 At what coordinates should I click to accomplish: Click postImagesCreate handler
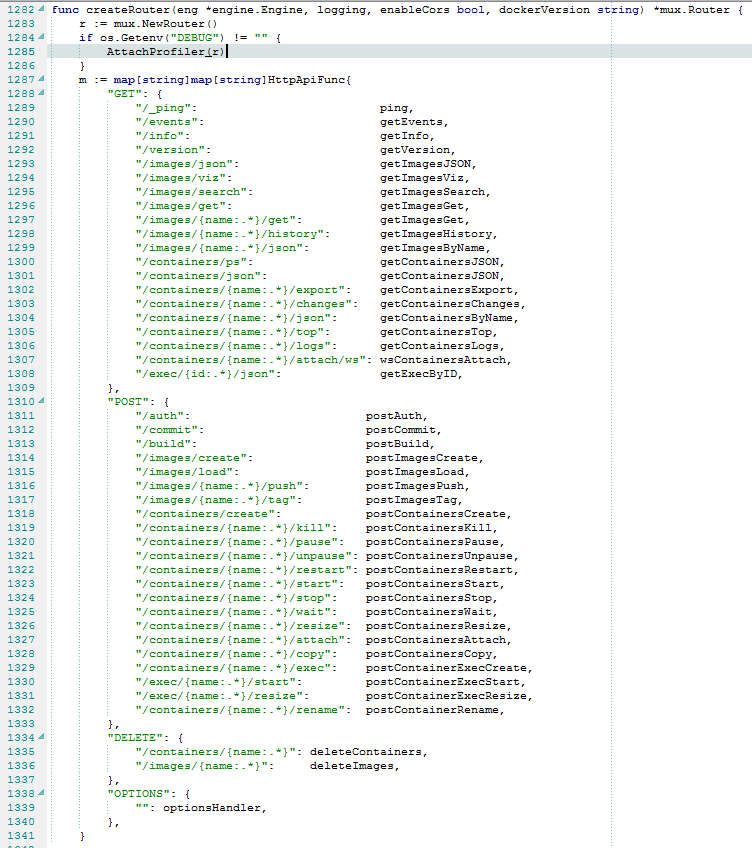tap(421, 458)
